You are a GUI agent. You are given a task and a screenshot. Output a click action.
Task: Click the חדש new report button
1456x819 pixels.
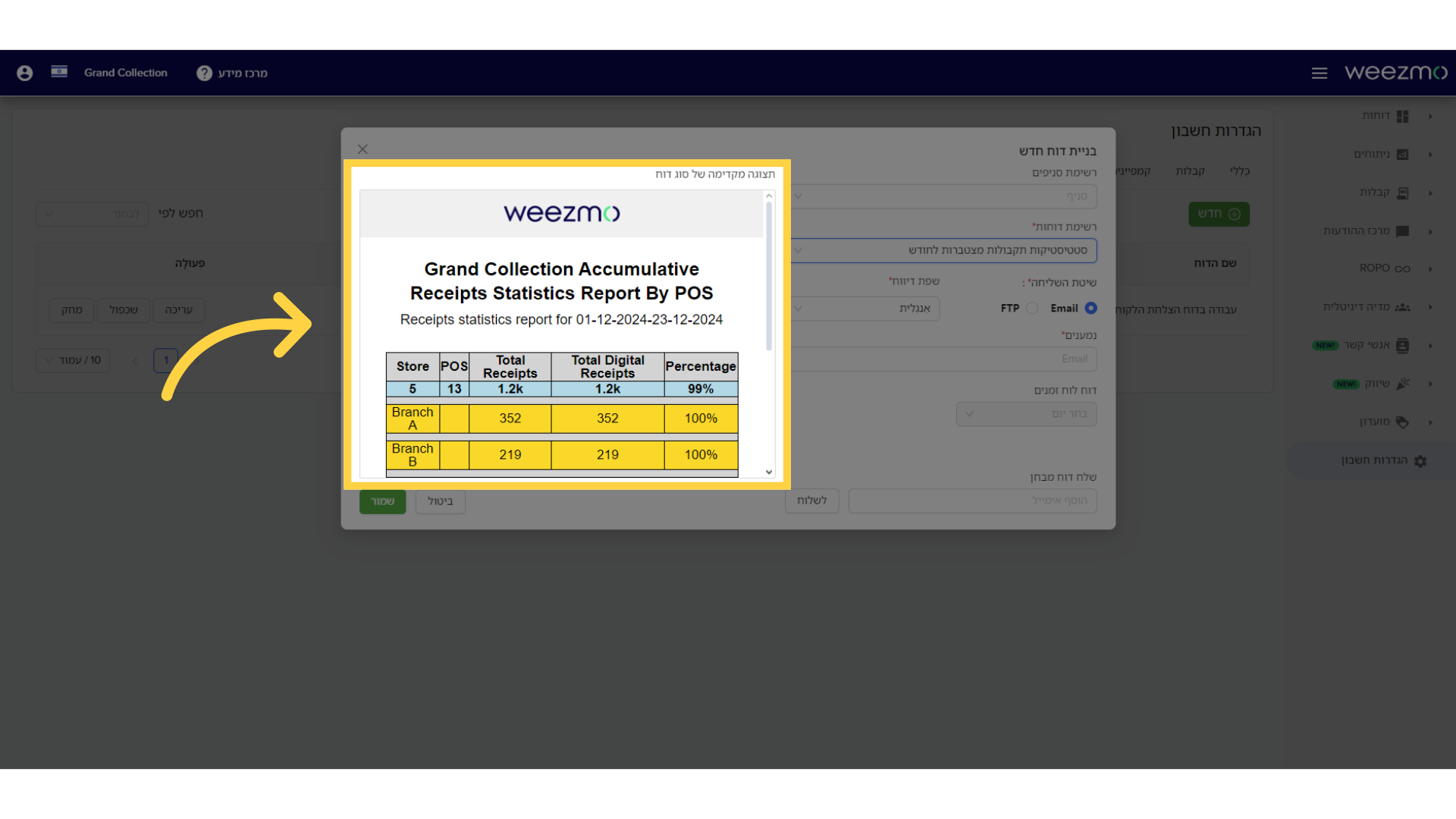point(1219,213)
